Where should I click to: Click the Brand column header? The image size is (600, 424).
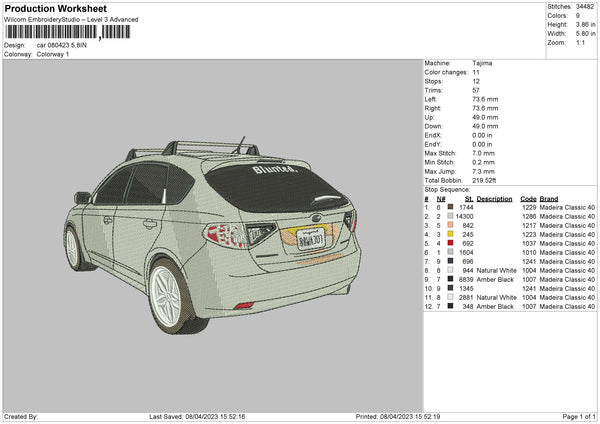tap(549, 198)
